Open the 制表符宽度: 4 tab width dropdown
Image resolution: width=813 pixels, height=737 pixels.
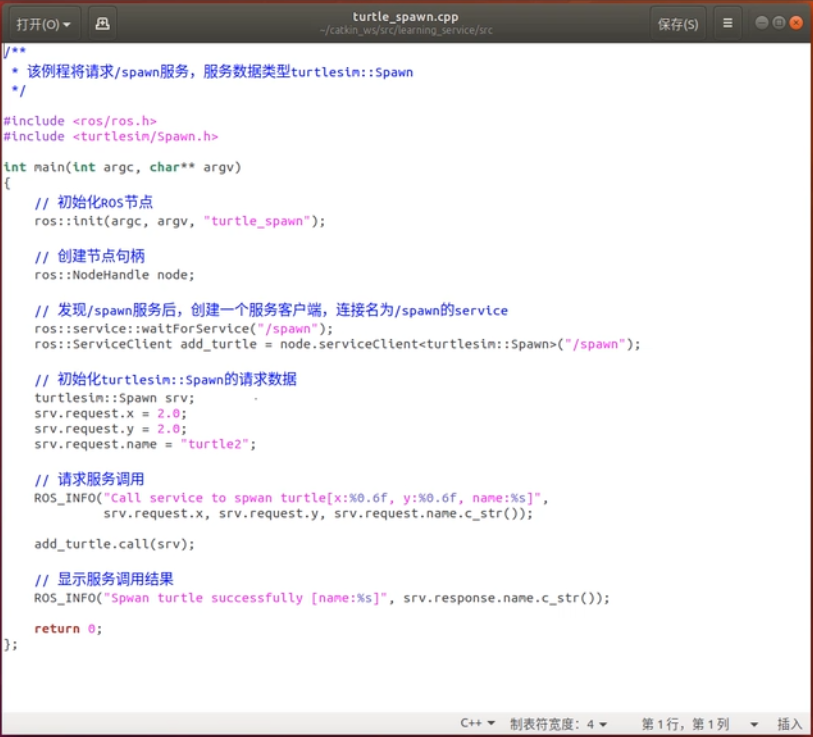[558, 724]
